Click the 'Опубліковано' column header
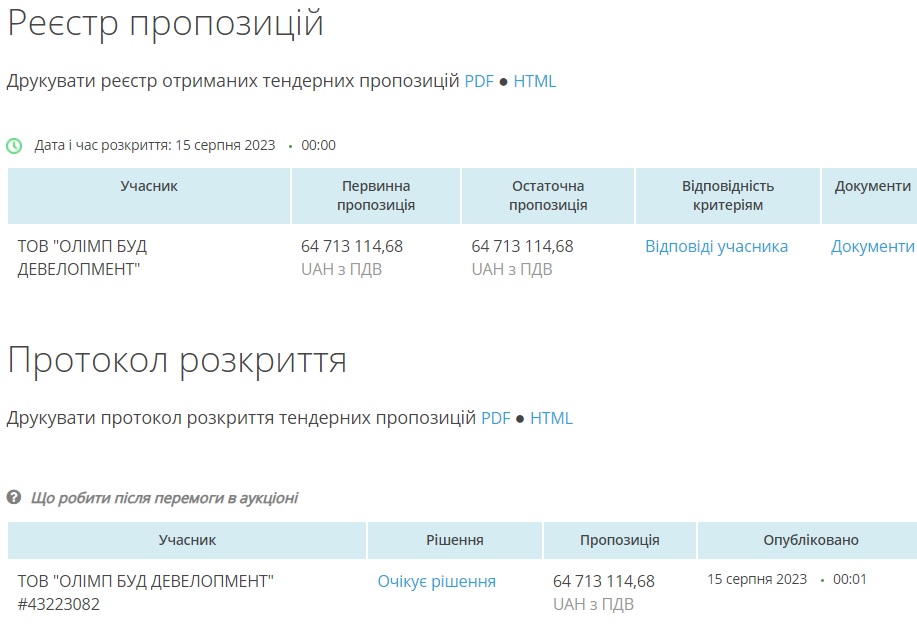This screenshot has height=637, width=917. point(810,540)
